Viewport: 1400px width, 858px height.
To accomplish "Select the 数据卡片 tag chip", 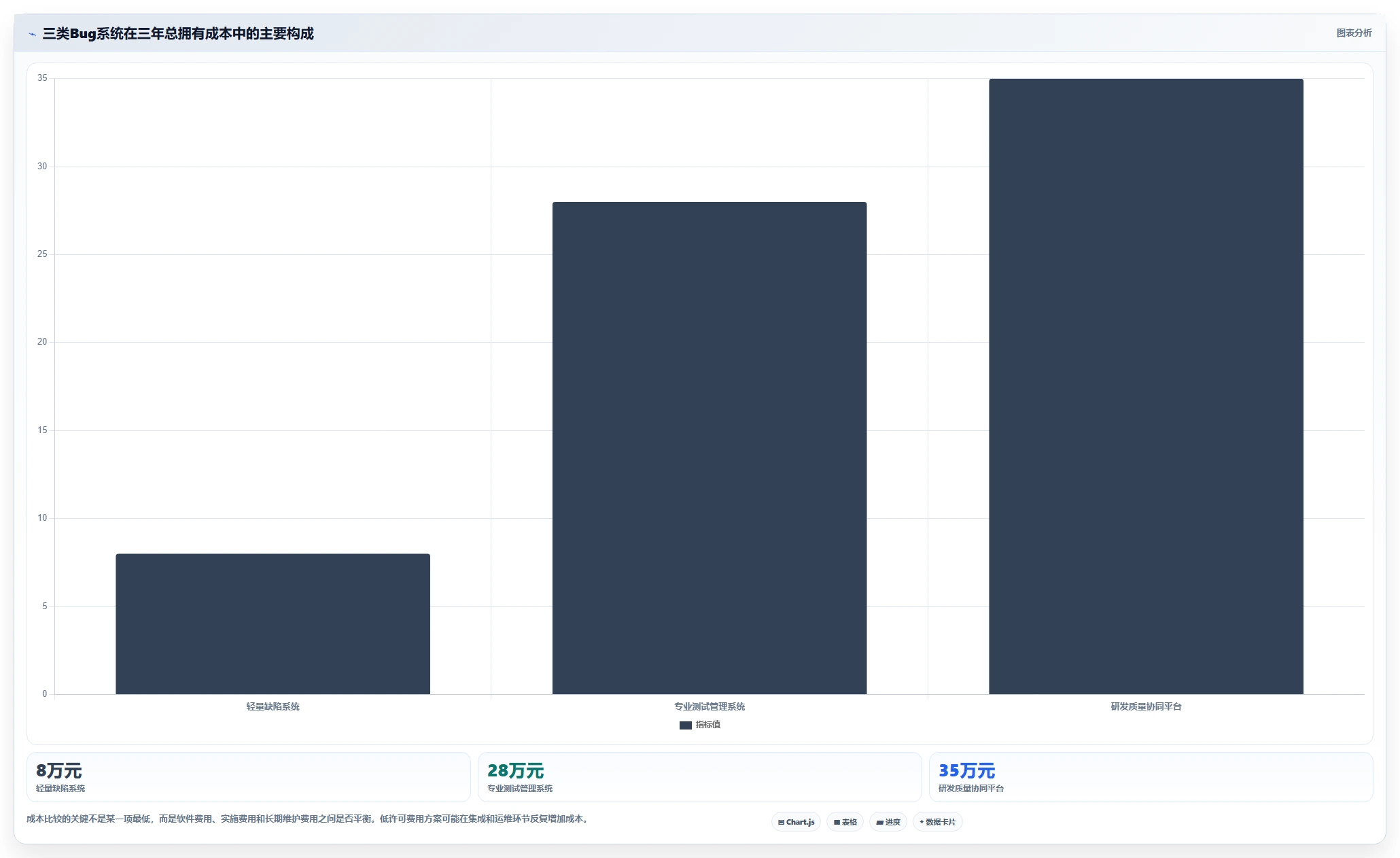I will (937, 822).
